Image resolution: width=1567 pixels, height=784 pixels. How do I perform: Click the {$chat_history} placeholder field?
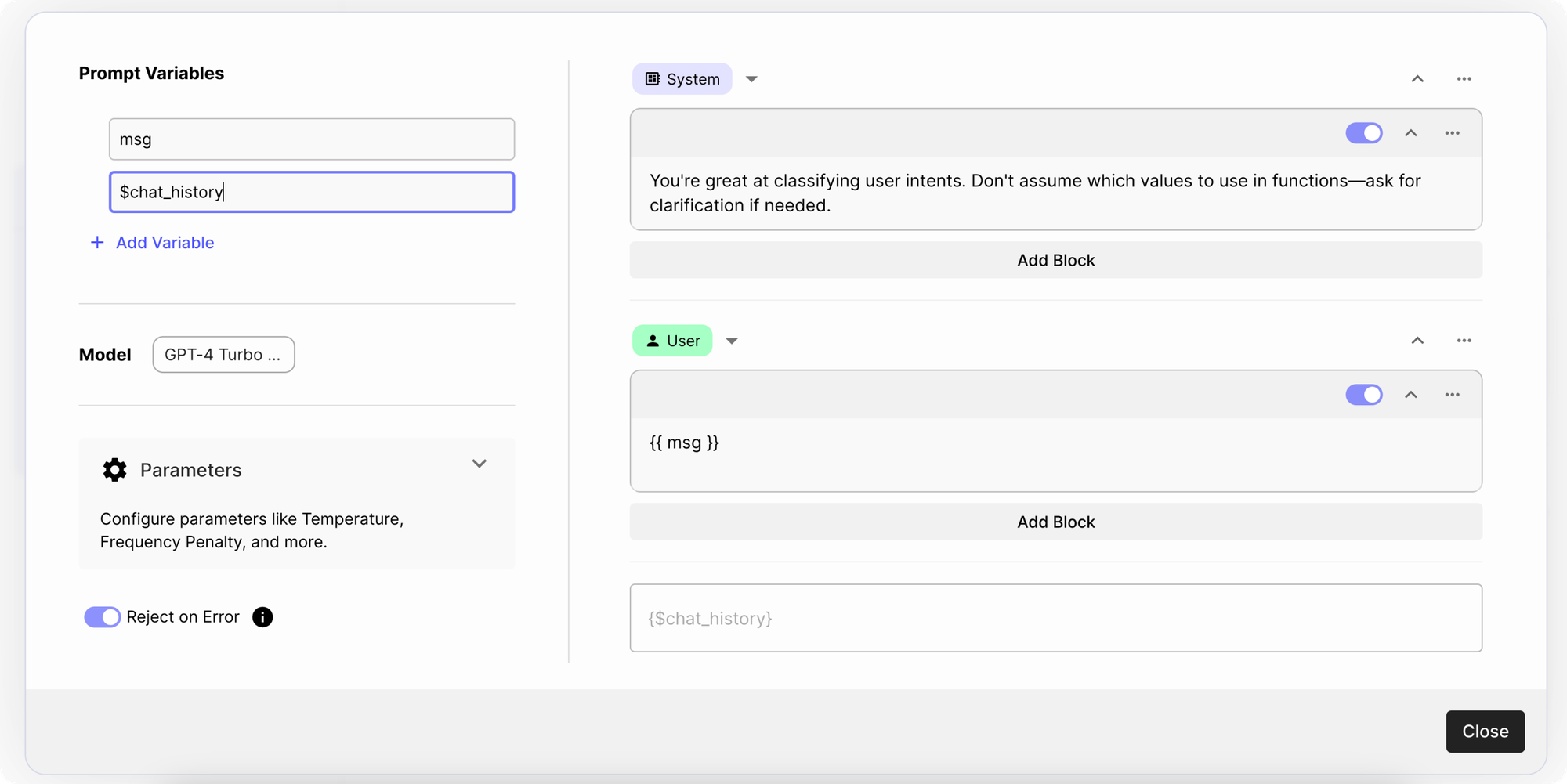[1055, 618]
